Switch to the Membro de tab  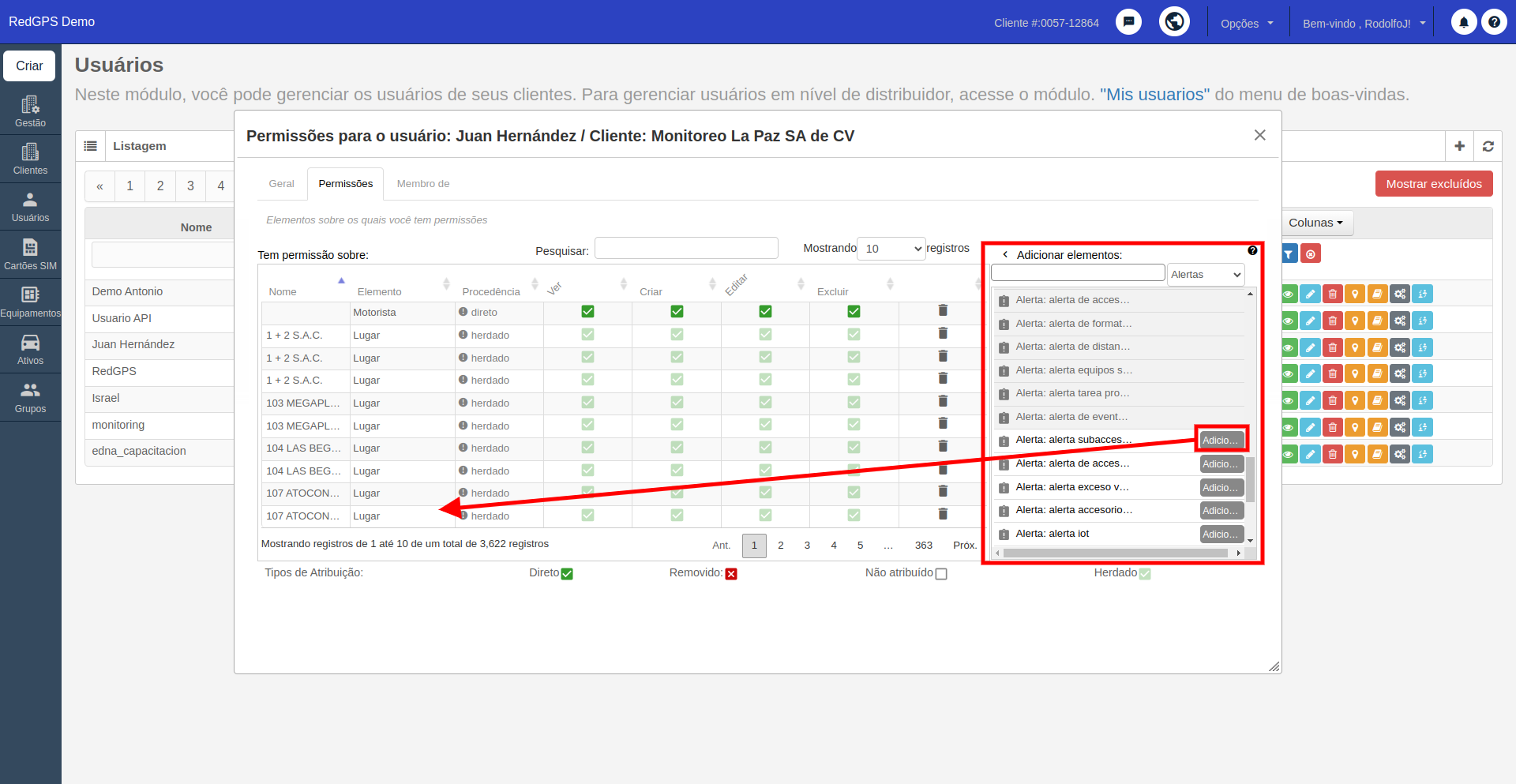point(423,183)
